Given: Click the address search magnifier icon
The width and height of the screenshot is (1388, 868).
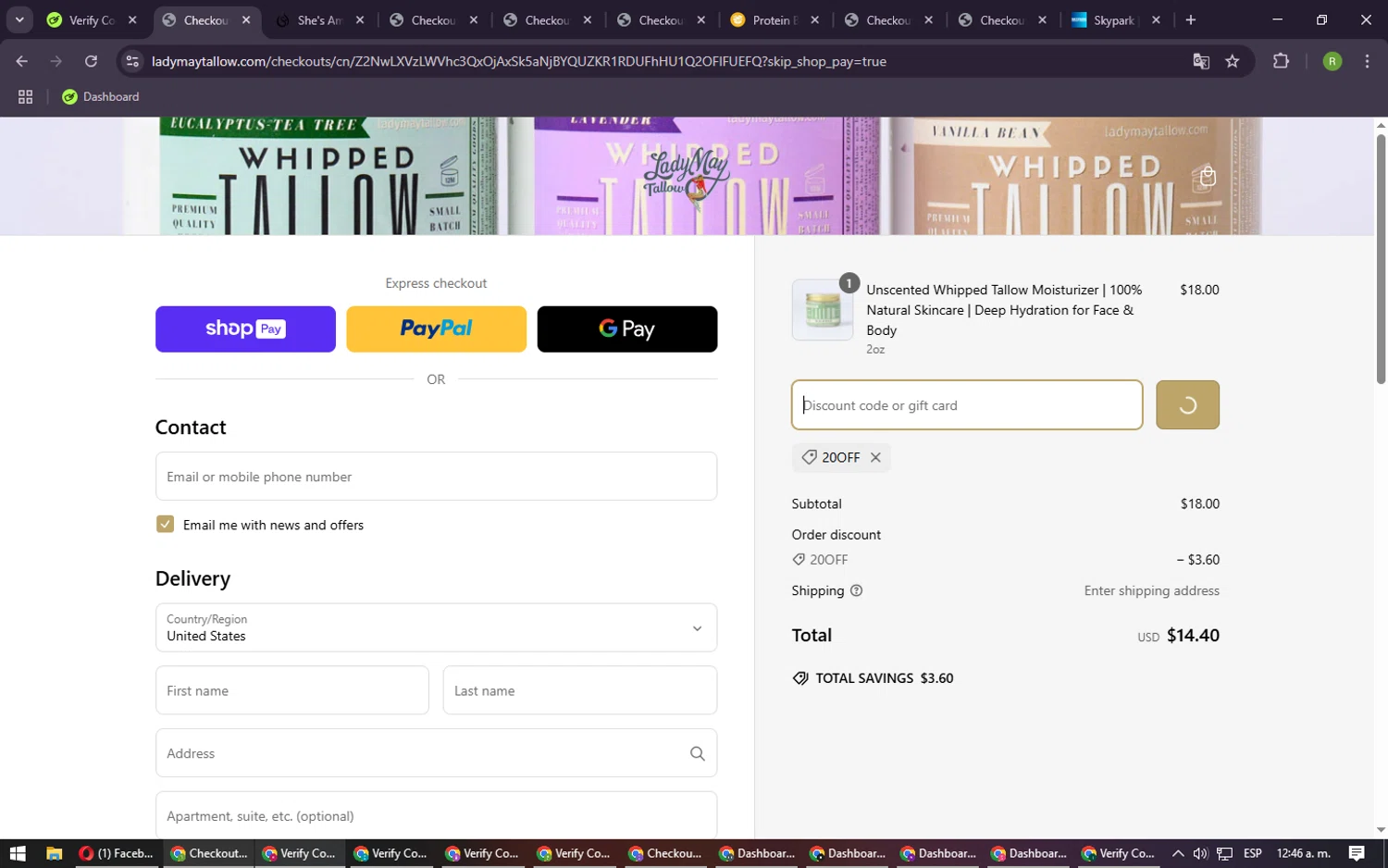Looking at the screenshot, I should click(x=698, y=753).
